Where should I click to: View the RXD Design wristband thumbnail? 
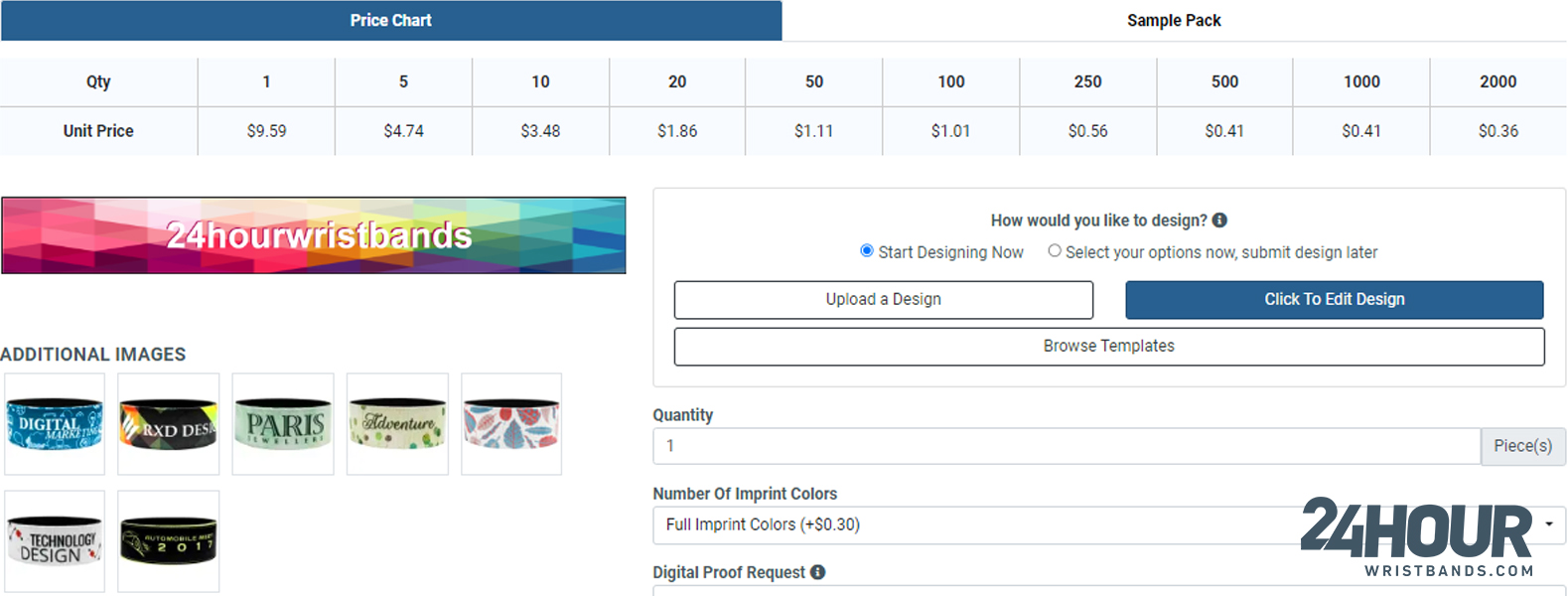(169, 424)
